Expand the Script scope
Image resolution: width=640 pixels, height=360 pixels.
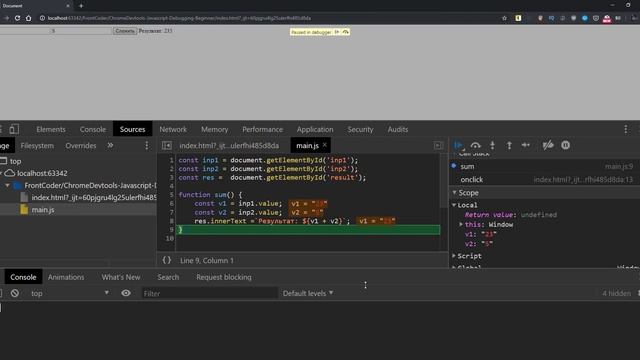(x=454, y=256)
